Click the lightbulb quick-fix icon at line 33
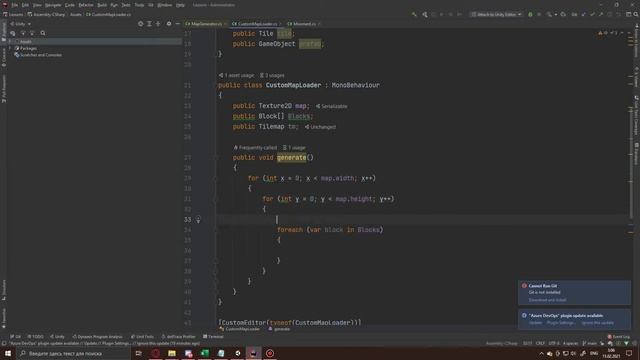 pyautogui.click(x=198, y=220)
